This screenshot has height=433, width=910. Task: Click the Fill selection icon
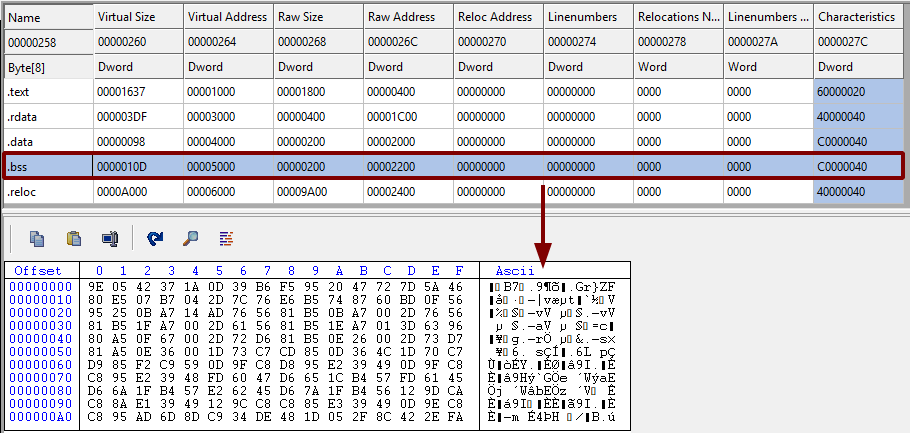(x=110, y=238)
